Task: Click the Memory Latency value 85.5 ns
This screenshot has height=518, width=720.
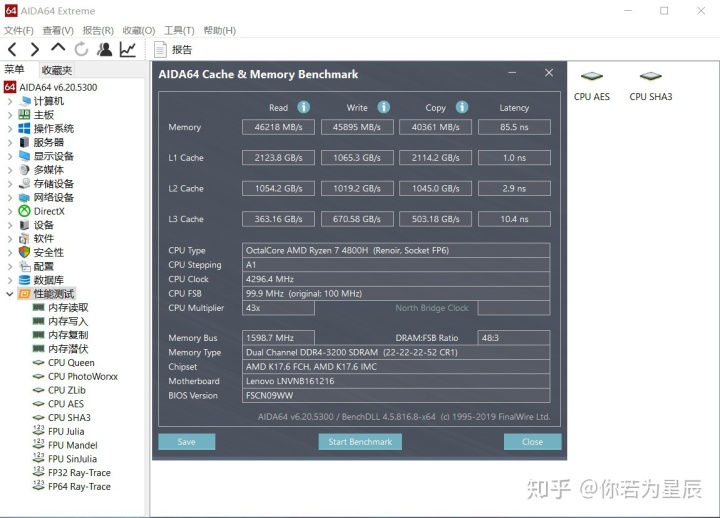Action: pos(514,127)
